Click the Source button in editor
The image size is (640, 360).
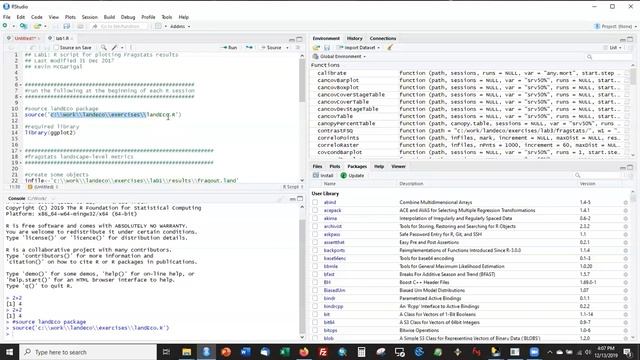tap(272, 47)
